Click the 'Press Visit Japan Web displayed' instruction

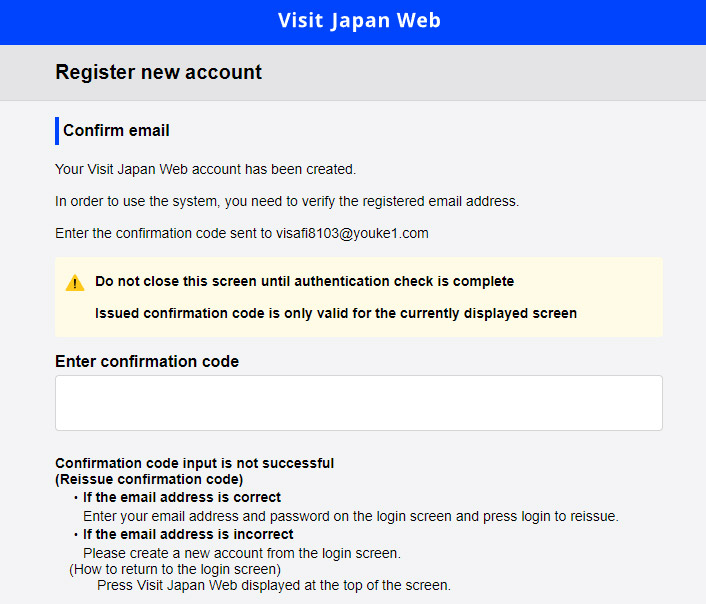[274, 586]
